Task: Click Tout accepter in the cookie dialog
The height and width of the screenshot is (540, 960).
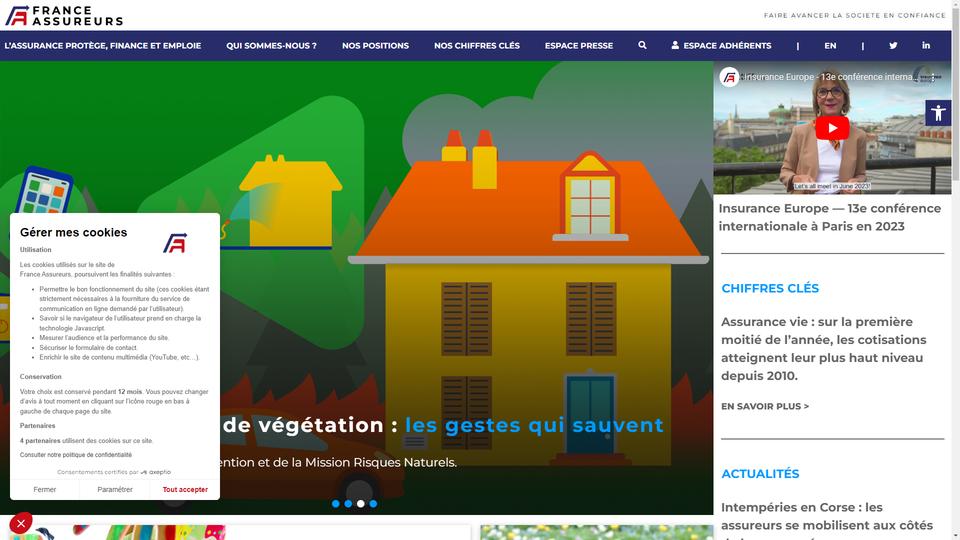Action: pos(185,489)
